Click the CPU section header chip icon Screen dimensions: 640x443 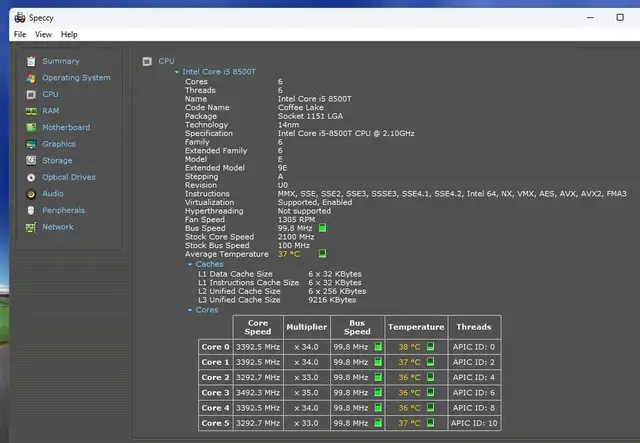[147, 62]
